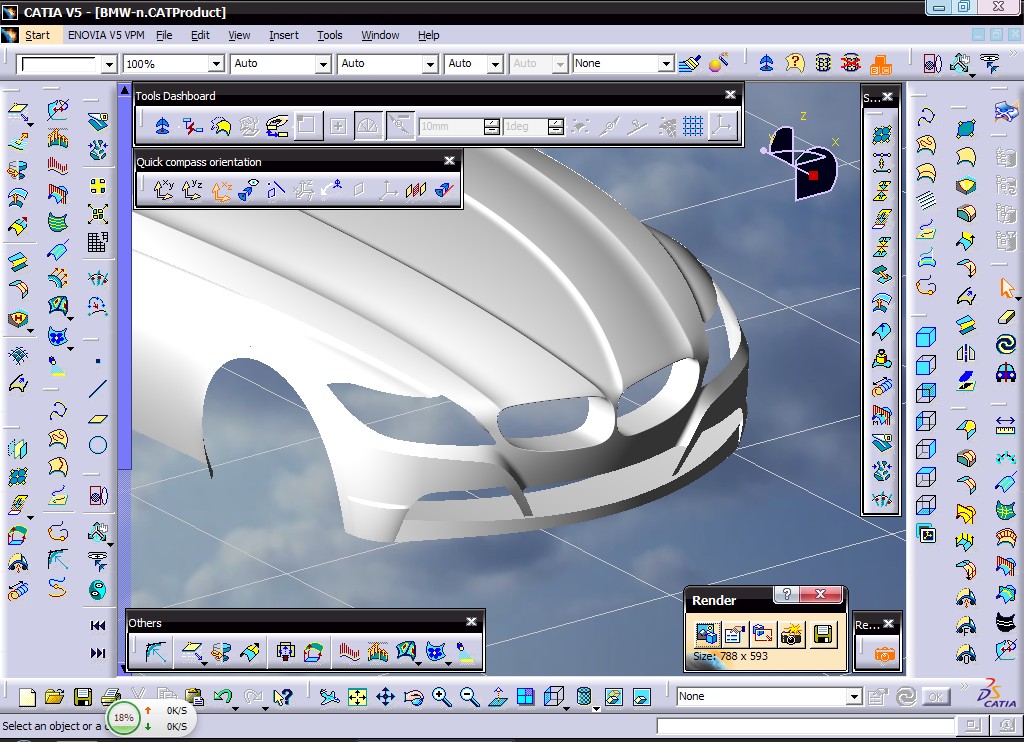Expand the 100% opacity dropdown
1024x742 pixels.
[x=216, y=64]
